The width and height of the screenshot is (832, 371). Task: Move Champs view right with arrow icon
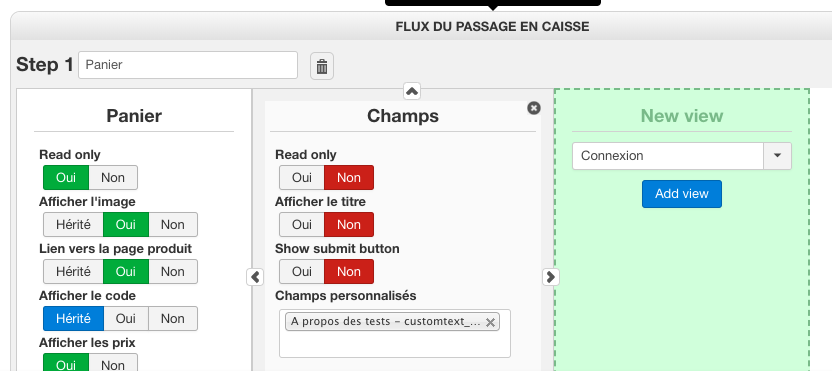tap(551, 277)
